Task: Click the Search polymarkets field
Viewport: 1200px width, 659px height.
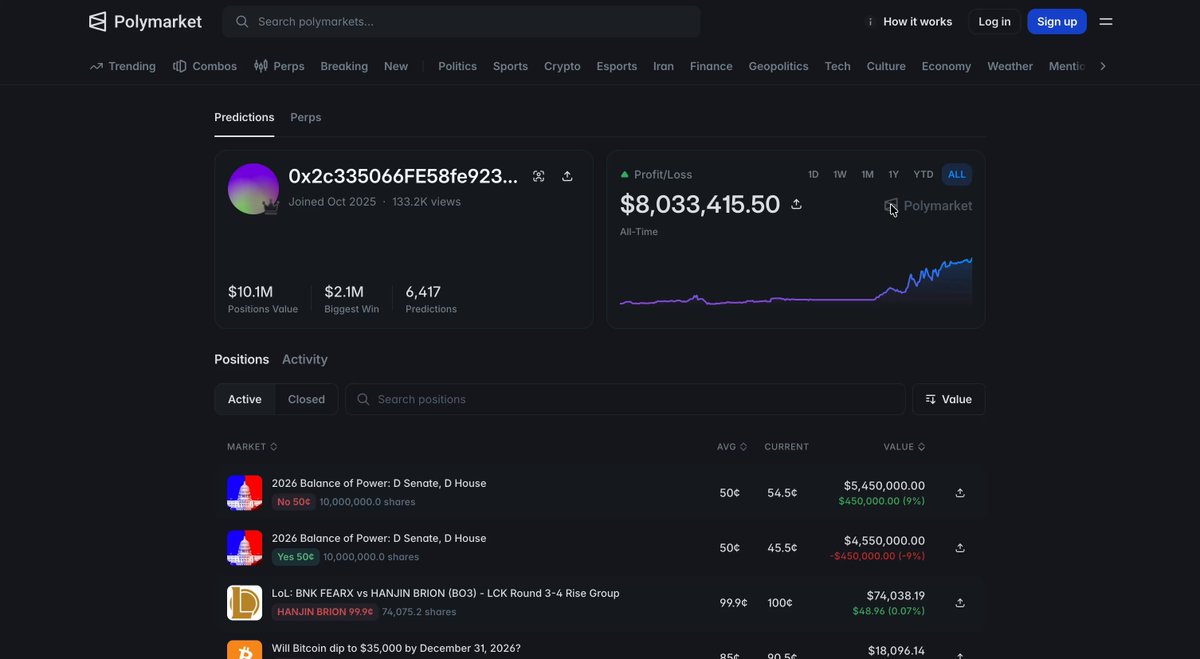Action: 461,21
